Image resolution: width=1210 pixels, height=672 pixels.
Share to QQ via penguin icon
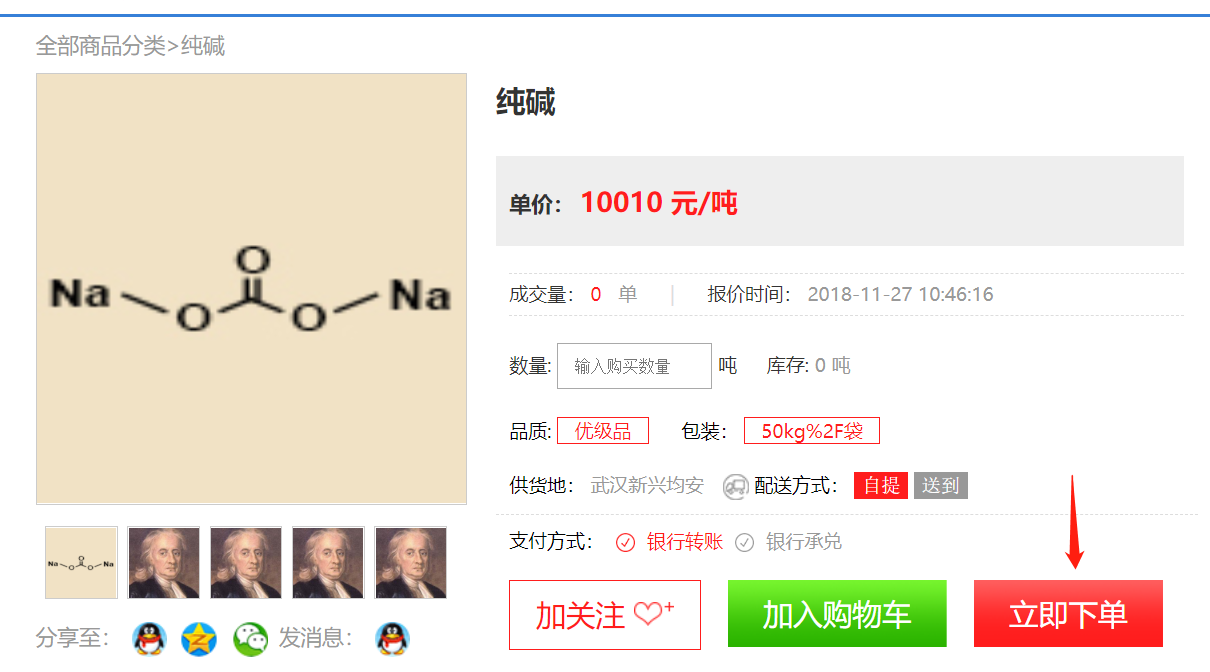coord(150,638)
